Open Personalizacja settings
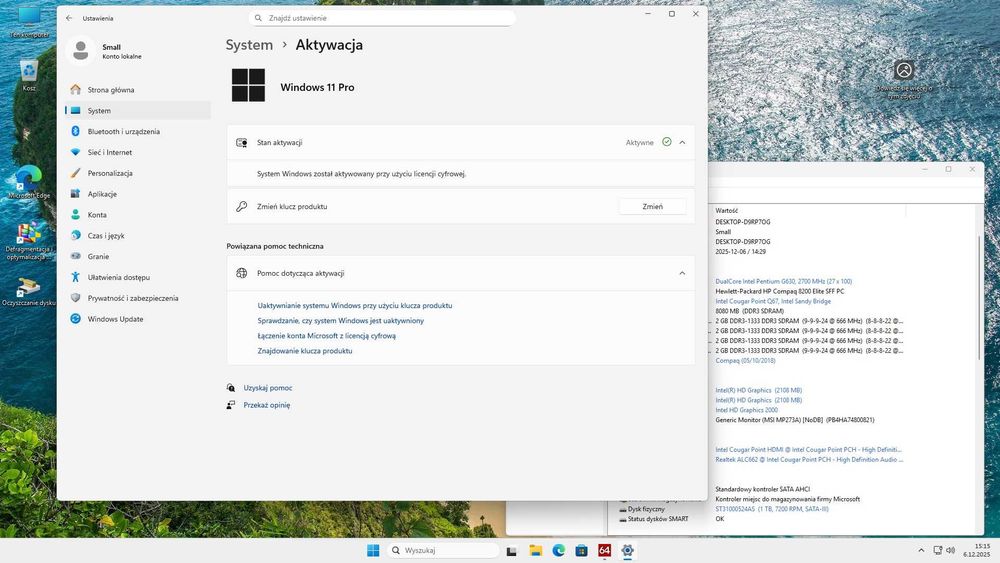 137,173
